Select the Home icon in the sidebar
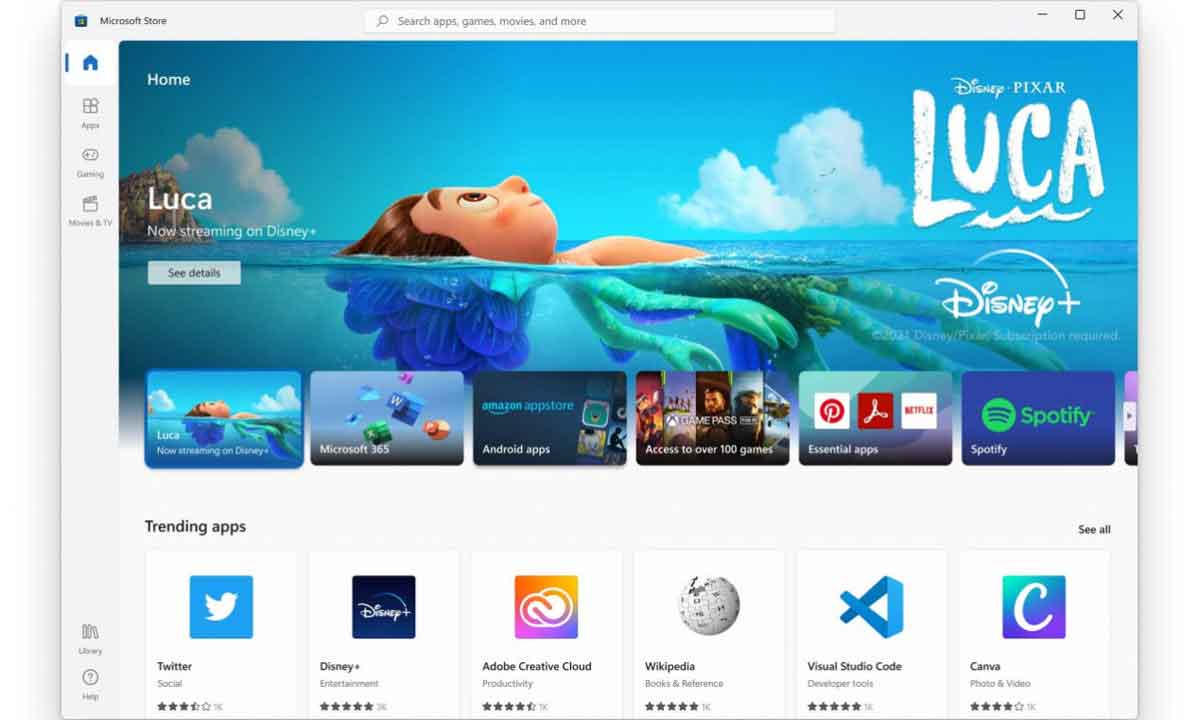 tap(90, 62)
